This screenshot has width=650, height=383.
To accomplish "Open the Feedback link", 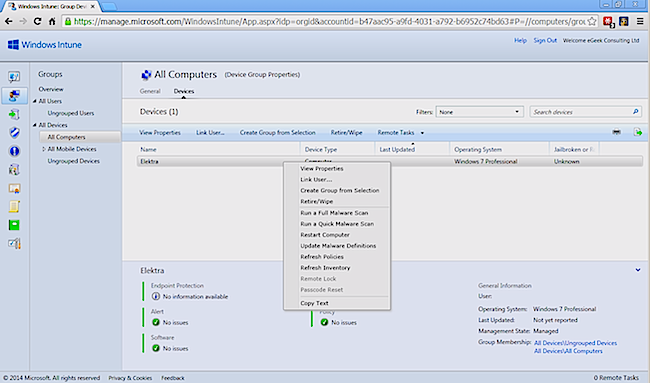I will tap(173, 378).
